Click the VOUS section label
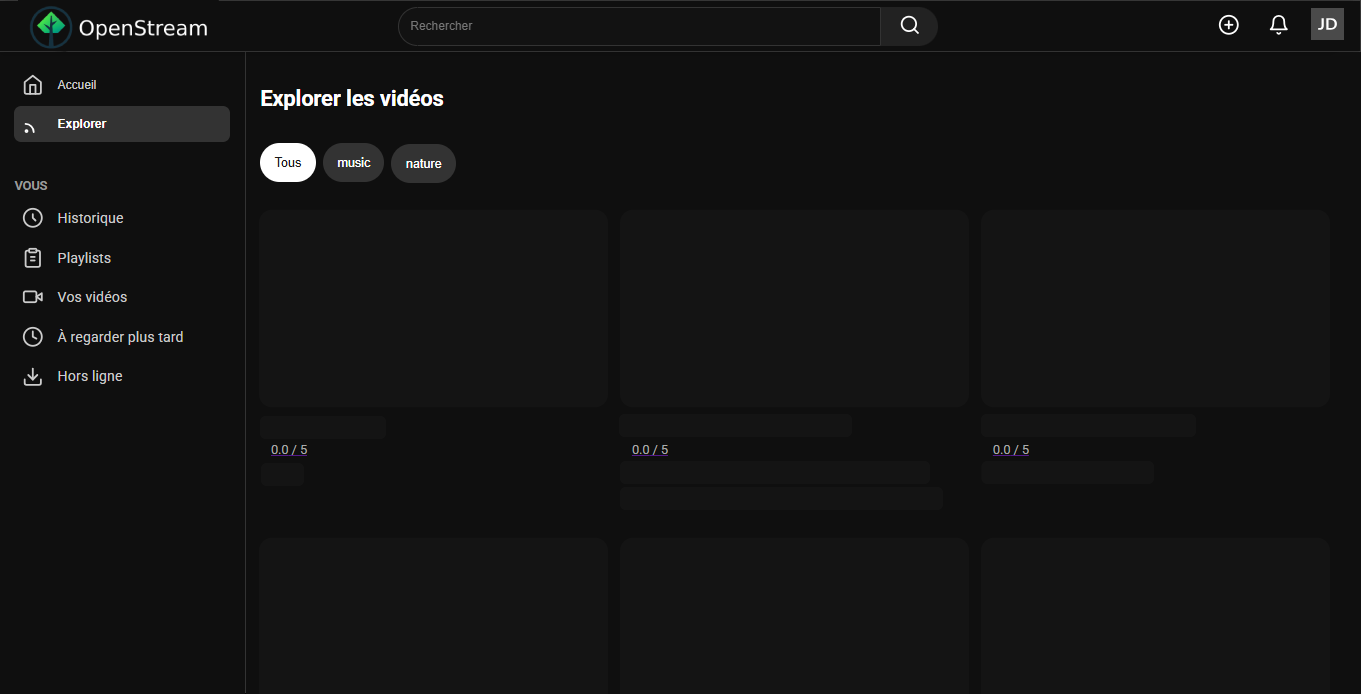 (x=31, y=186)
